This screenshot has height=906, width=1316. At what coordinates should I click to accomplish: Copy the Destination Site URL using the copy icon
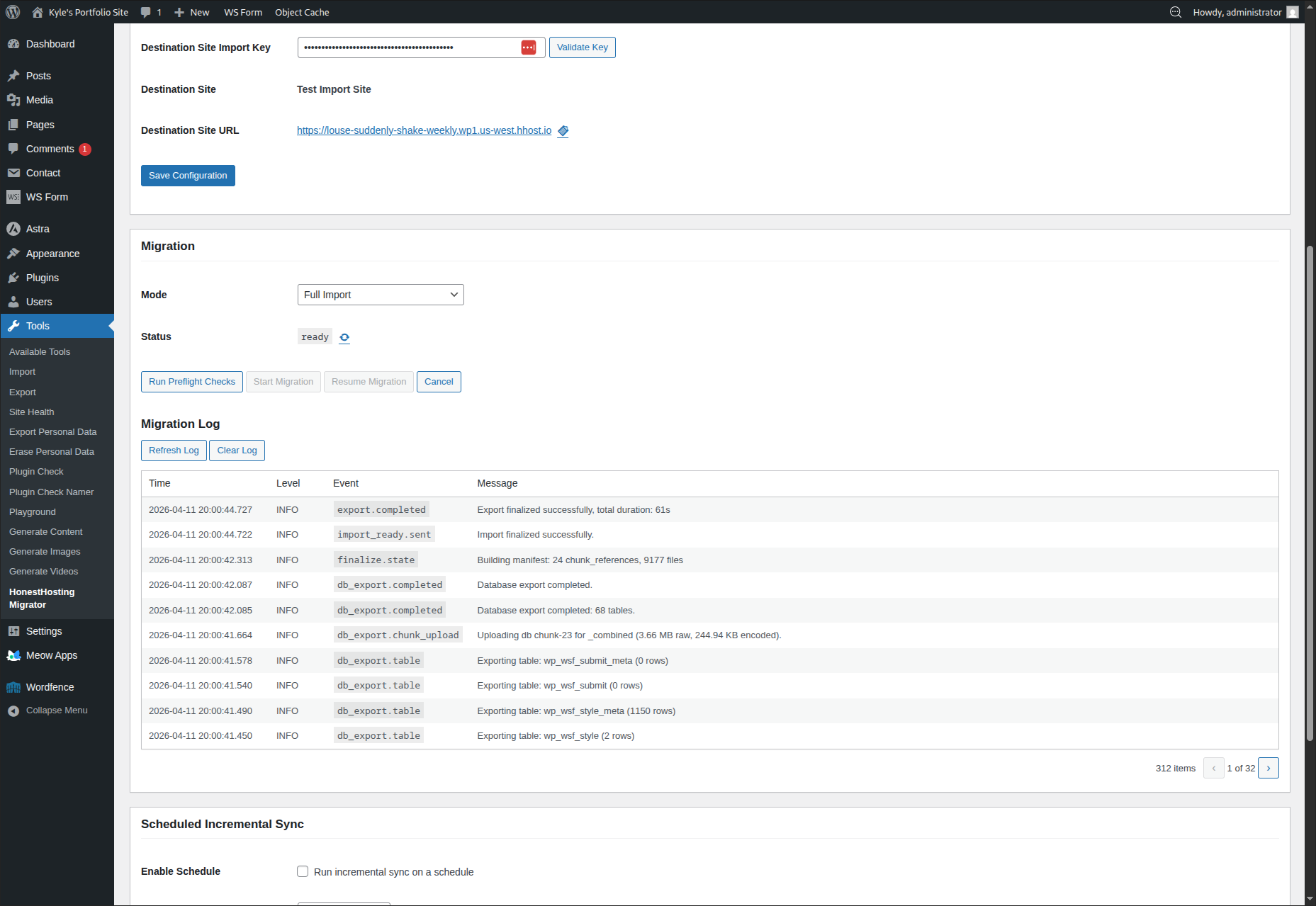(563, 131)
